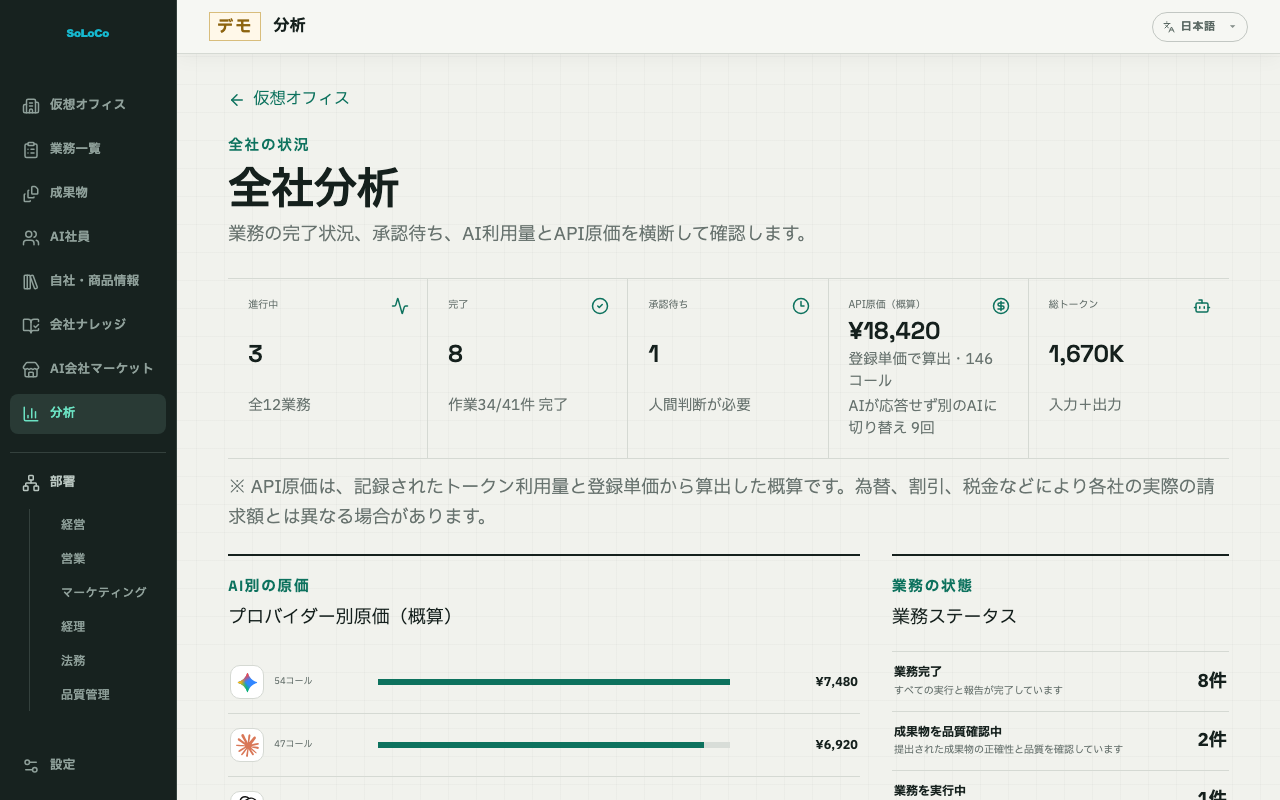The image size is (1280, 800).
Task: Click the 2件 count
Action: [1212, 740]
